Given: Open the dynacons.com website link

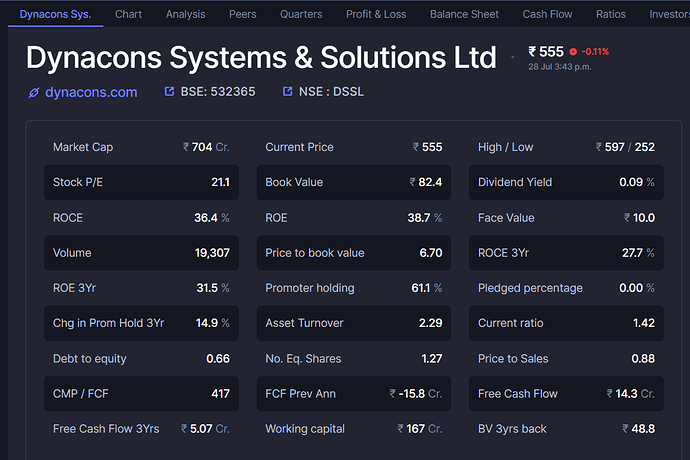Looking at the screenshot, I should click(91, 93).
